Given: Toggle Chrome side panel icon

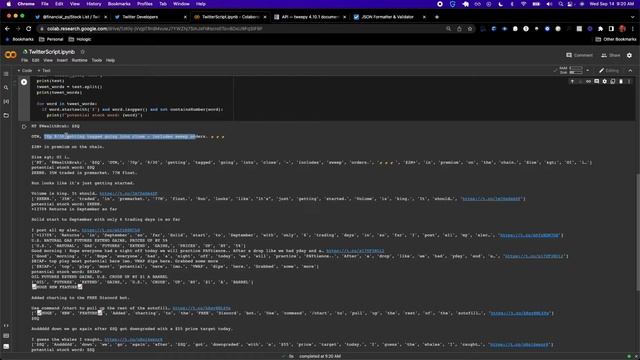Looking at the screenshot, I should [x=611, y=29].
